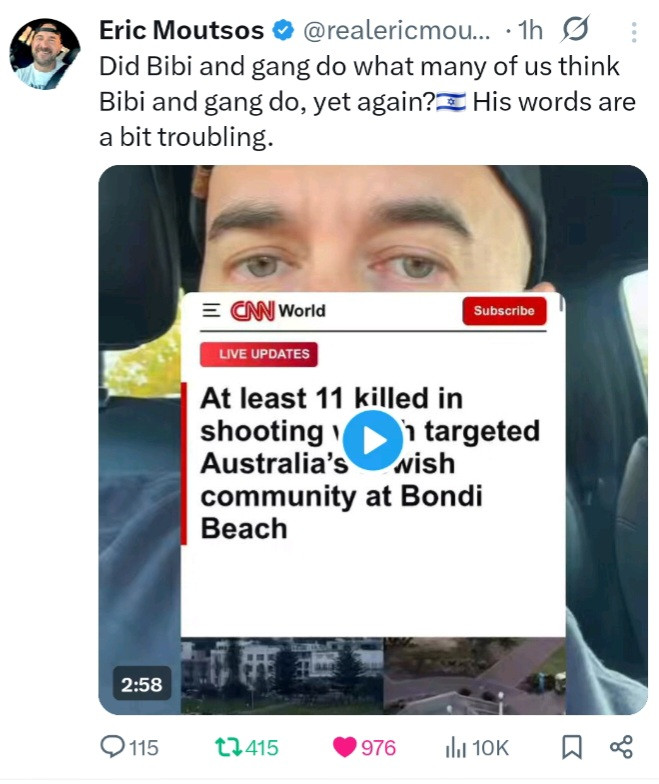Open the CNN hamburger menu in video

coord(211,310)
